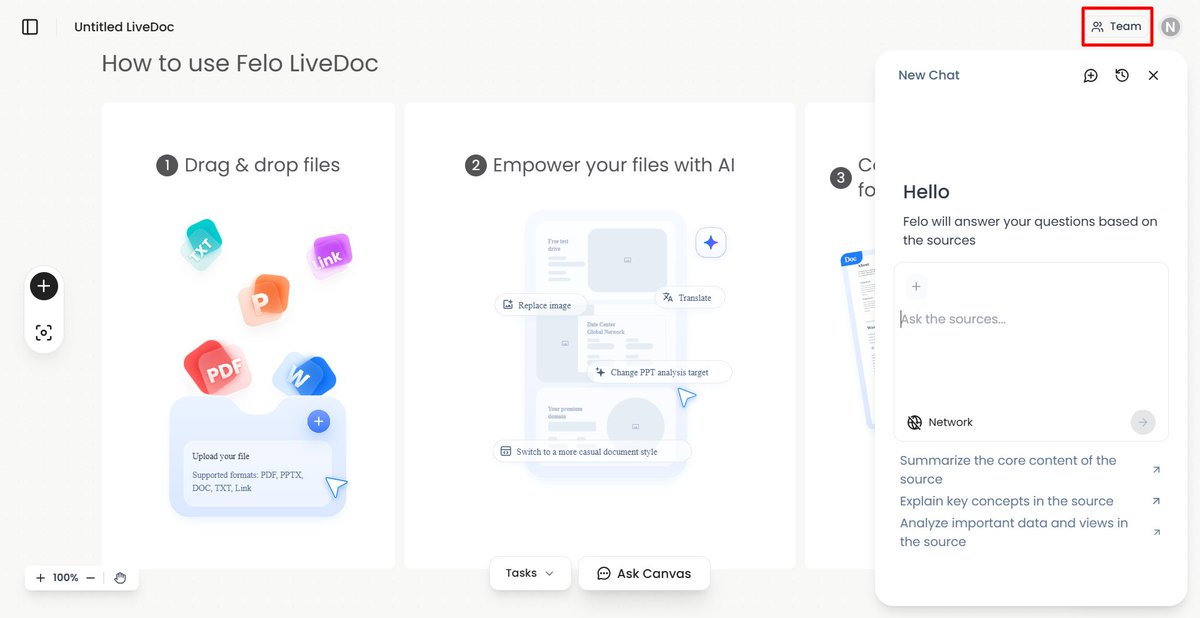
Task: Open Ask Canvas chat button
Action: [x=644, y=573]
